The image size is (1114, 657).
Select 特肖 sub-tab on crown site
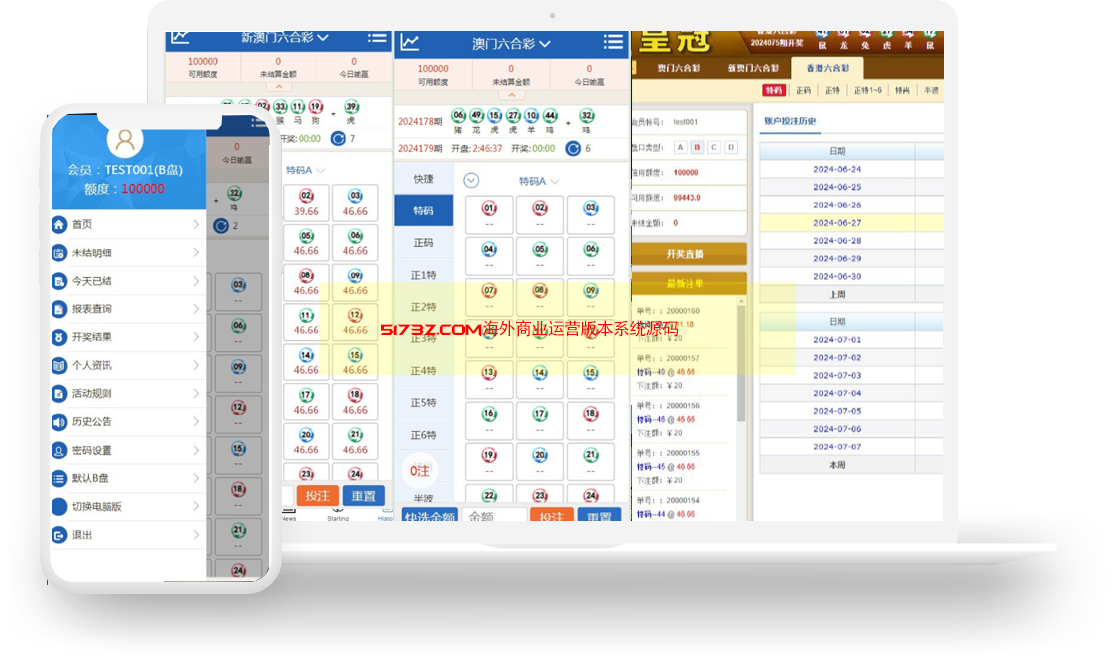click(902, 90)
